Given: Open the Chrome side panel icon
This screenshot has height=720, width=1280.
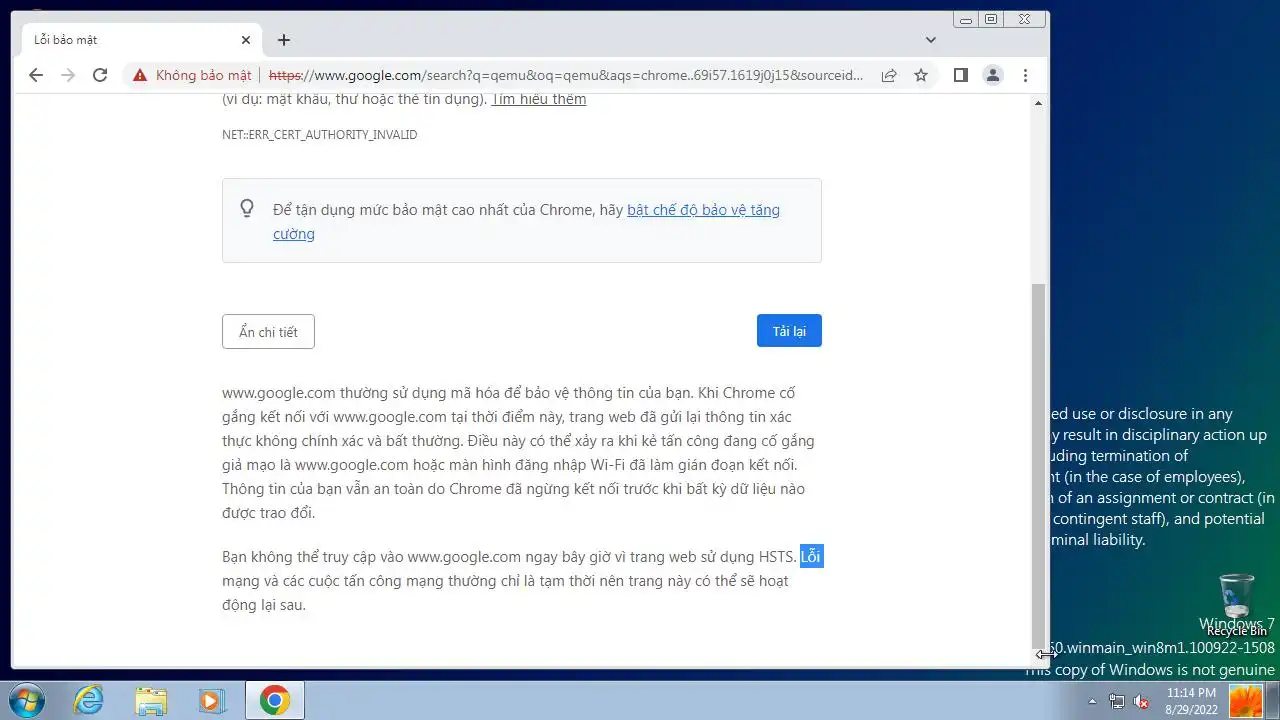Looking at the screenshot, I should [961, 75].
